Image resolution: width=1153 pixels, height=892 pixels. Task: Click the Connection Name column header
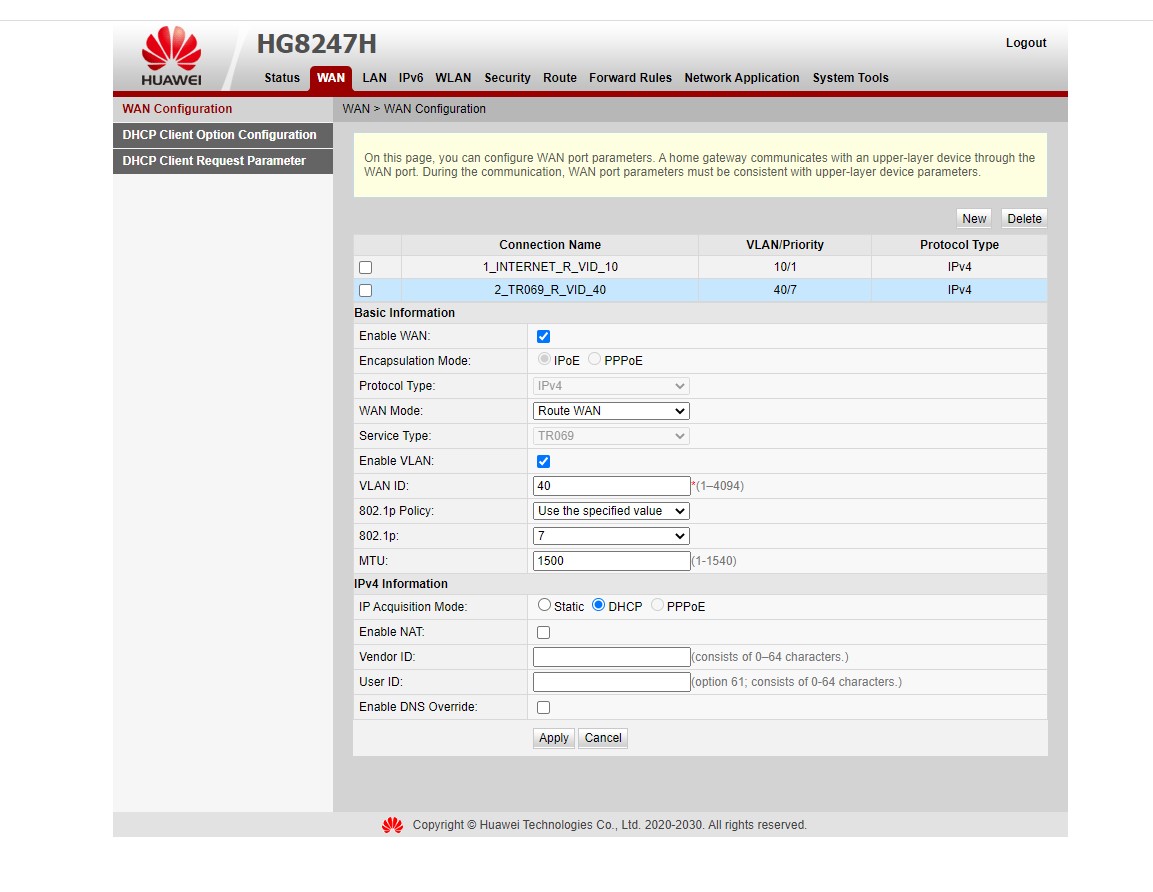pos(550,245)
